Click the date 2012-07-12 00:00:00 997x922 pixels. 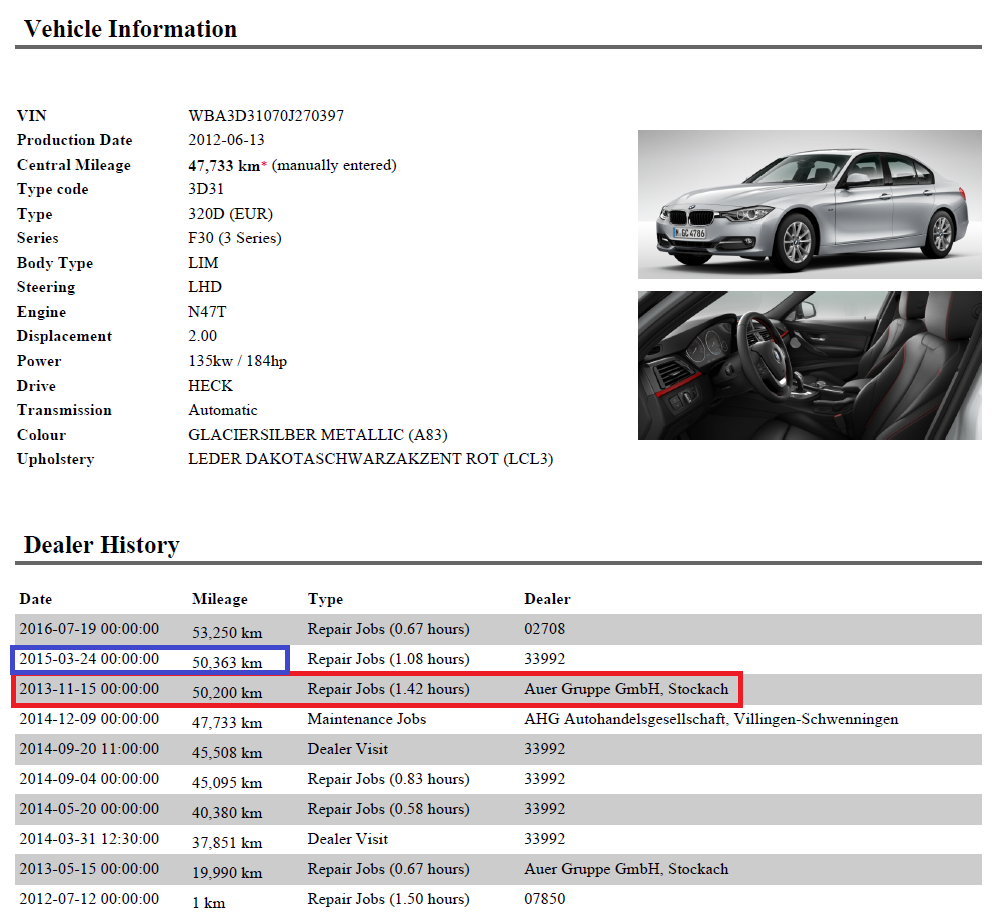point(89,899)
